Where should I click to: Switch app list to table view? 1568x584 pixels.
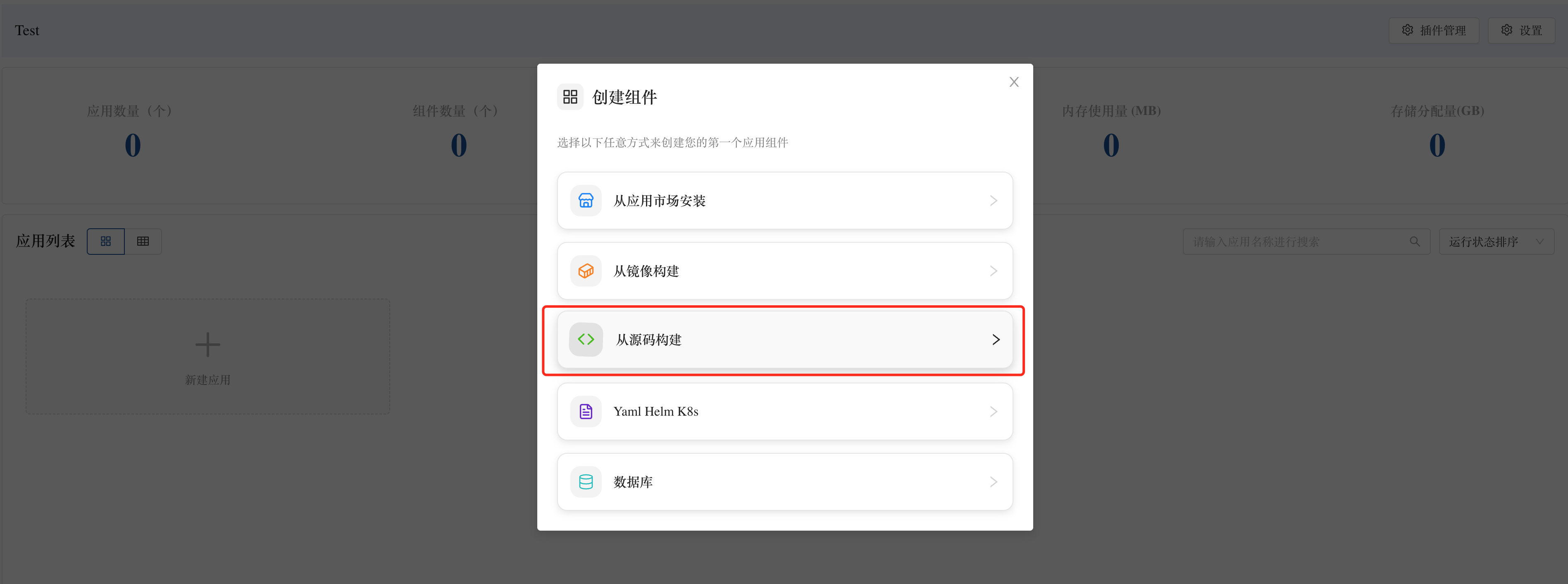pos(143,242)
